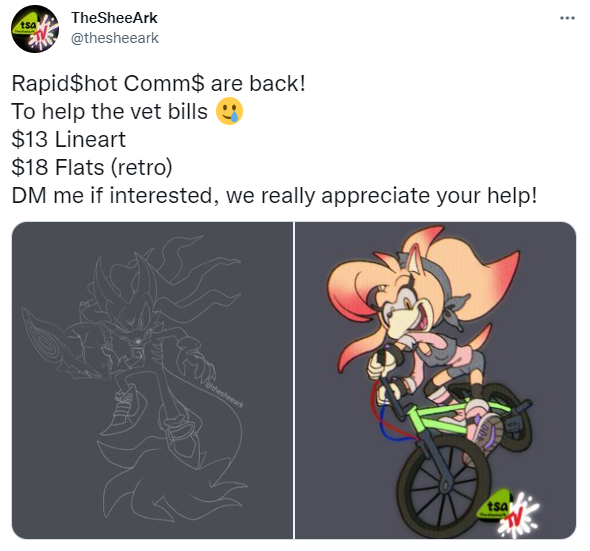Click the tsa green badge in avatar
The width and height of the screenshot is (590, 551).
(25, 27)
